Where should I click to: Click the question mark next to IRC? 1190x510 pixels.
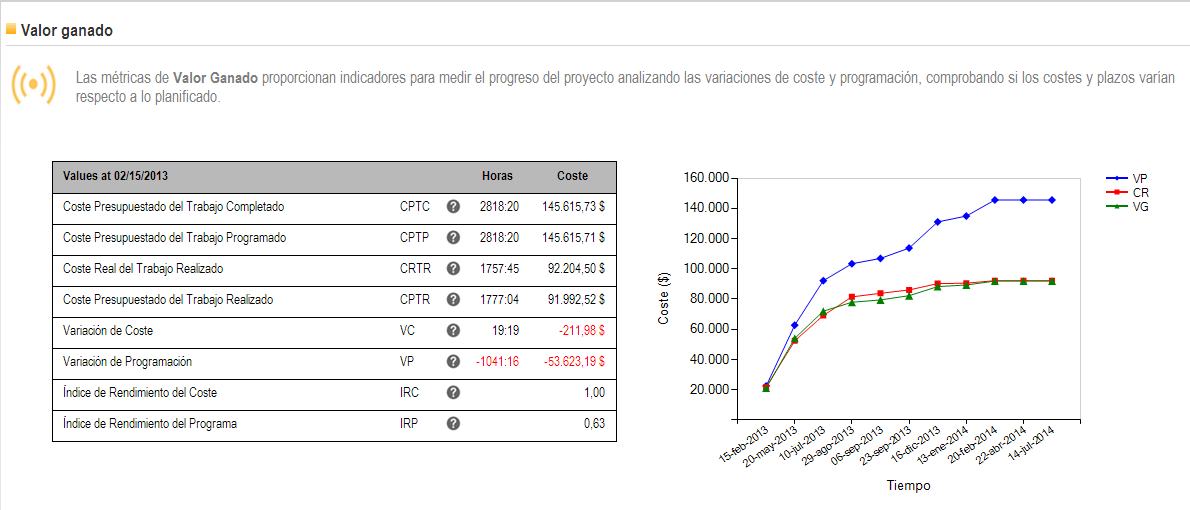click(x=453, y=393)
